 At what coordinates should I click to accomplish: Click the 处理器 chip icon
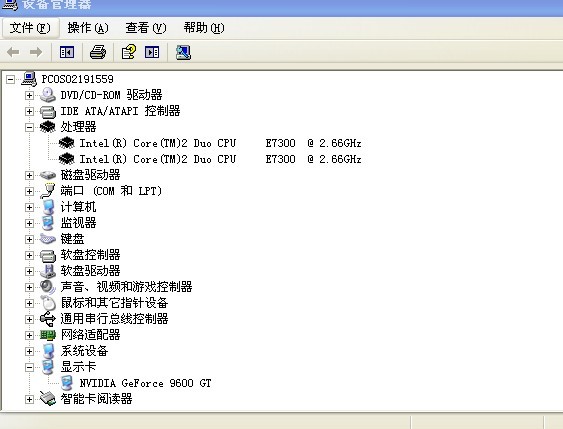click(x=48, y=127)
